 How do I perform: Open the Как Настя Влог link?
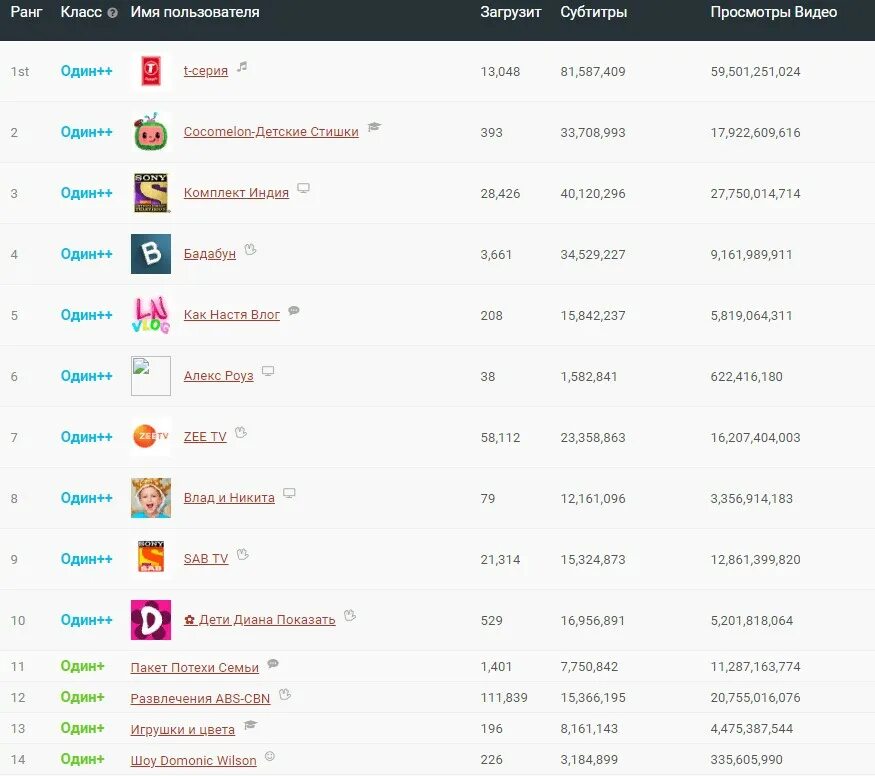click(x=232, y=315)
